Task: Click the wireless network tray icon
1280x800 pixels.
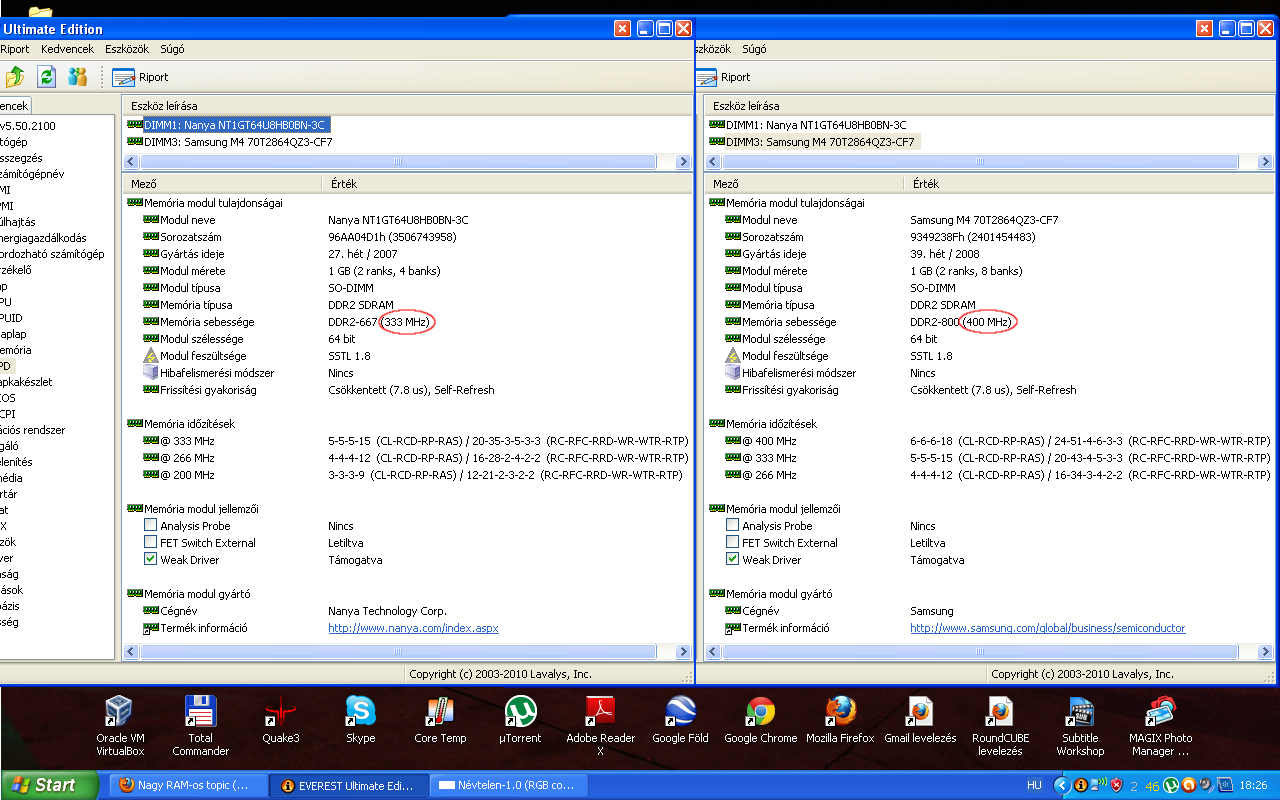Action: coord(1098,786)
